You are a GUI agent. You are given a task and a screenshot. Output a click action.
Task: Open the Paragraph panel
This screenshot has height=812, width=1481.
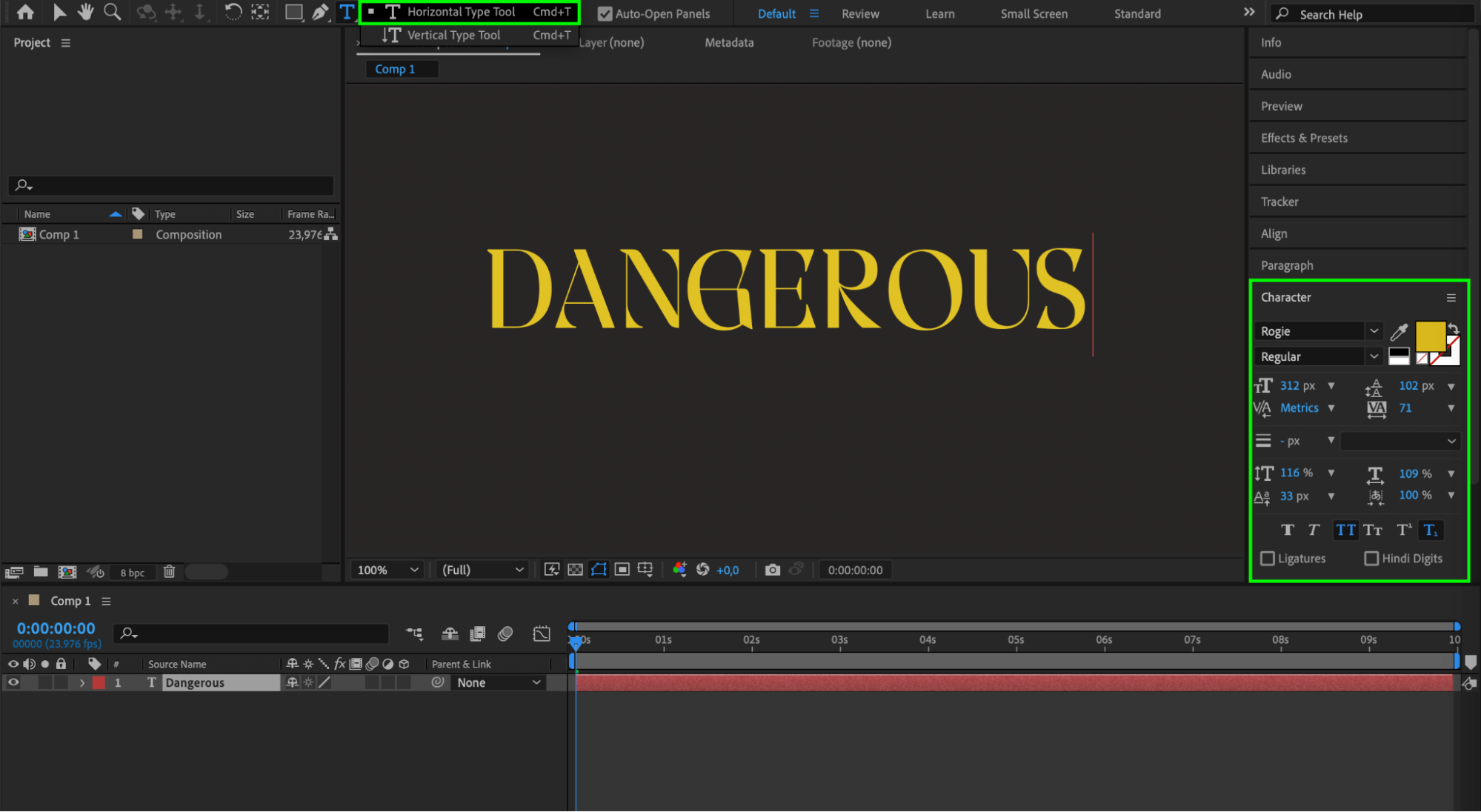[1287, 265]
